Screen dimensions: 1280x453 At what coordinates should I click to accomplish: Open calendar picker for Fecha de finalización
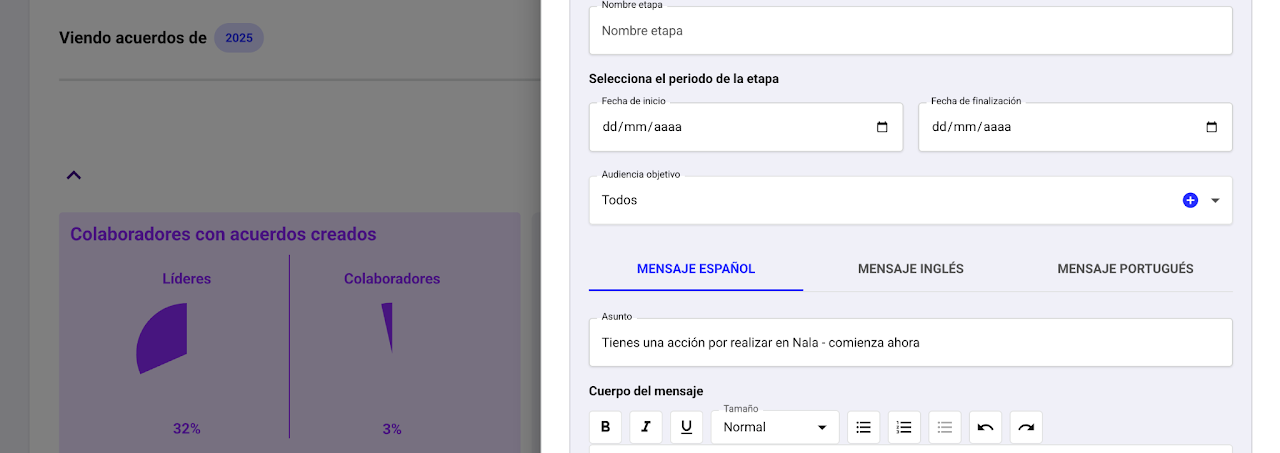[1211, 127]
